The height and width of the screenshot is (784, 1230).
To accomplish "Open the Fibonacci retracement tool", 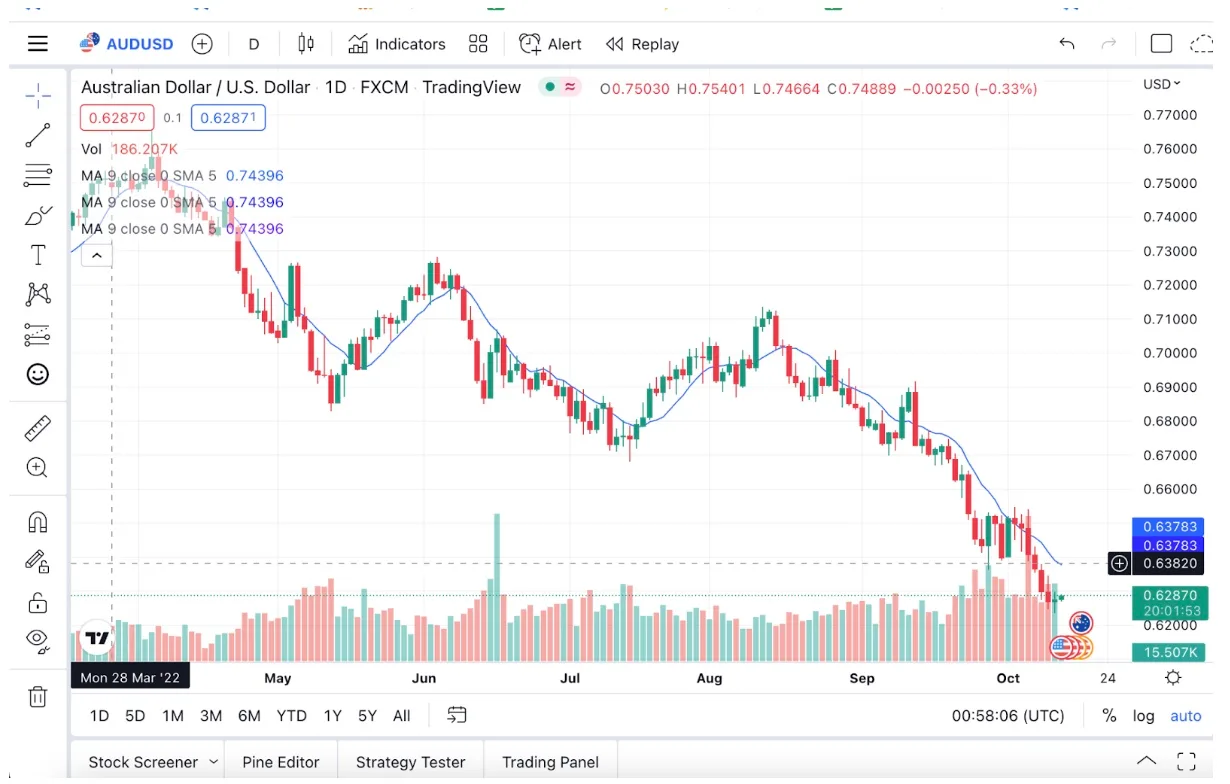I will click(x=38, y=175).
